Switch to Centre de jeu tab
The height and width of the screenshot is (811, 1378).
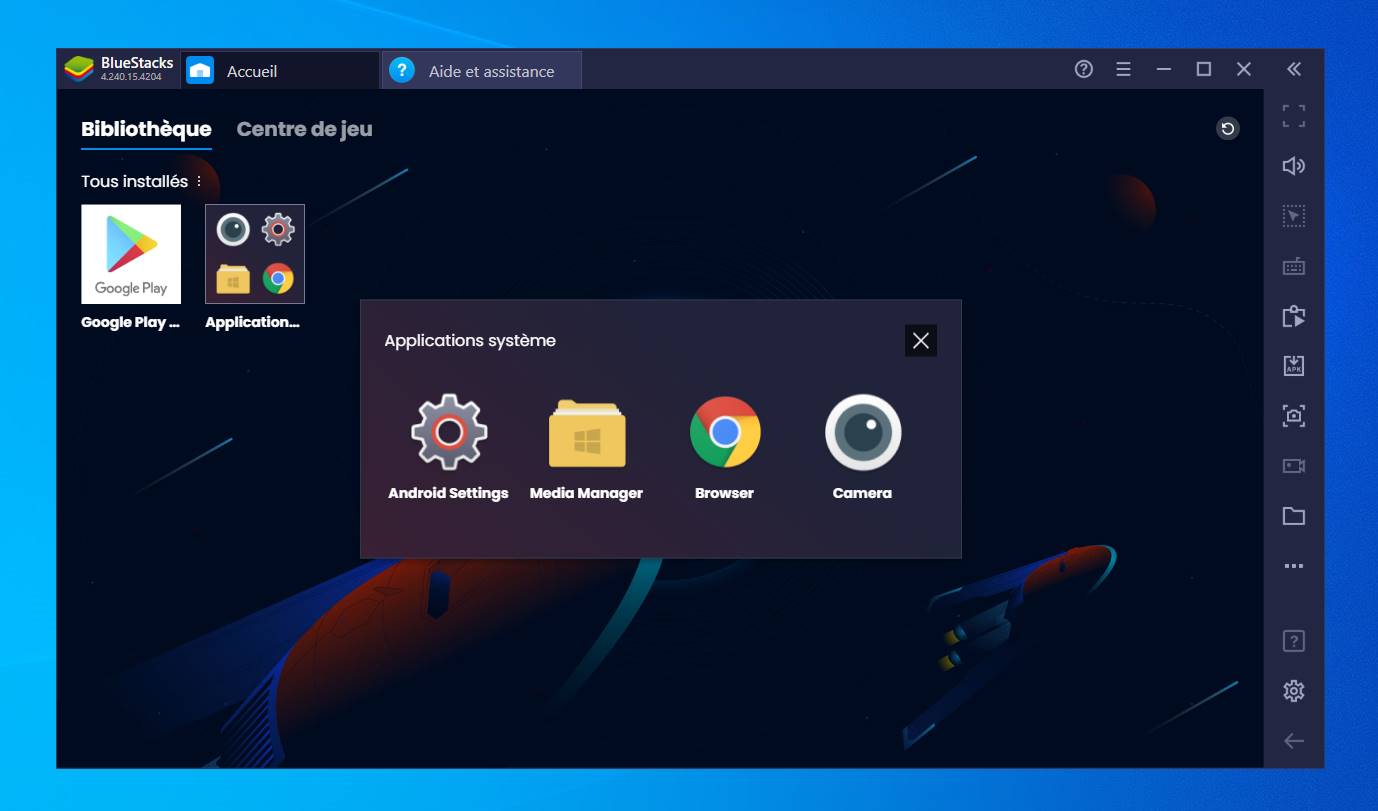[305, 129]
